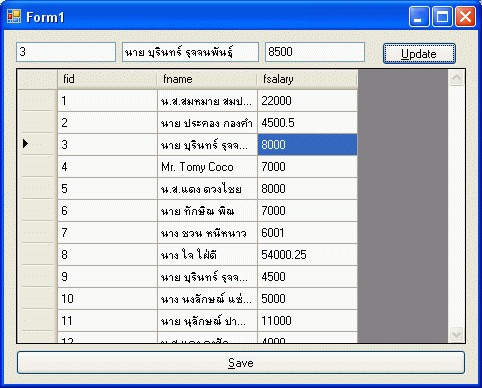Select the Mr. Tomy Coco name cell
The height and width of the screenshot is (388, 482).
[207, 167]
